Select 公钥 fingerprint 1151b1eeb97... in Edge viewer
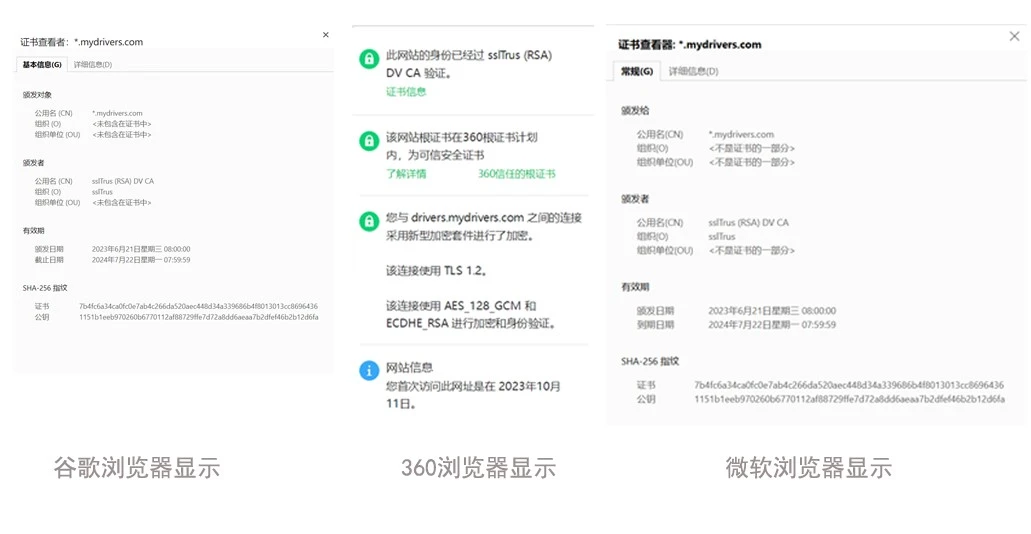Viewport: 1031px width, 534px height. 850,399
